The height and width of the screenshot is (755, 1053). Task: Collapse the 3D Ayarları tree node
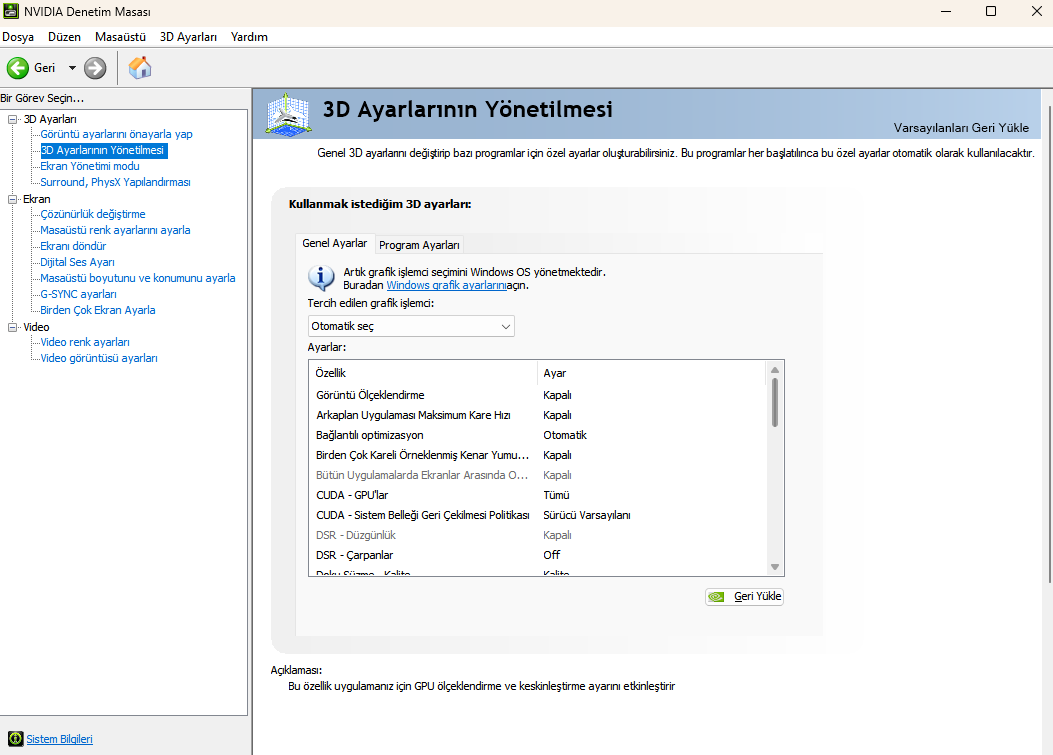coord(12,119)
